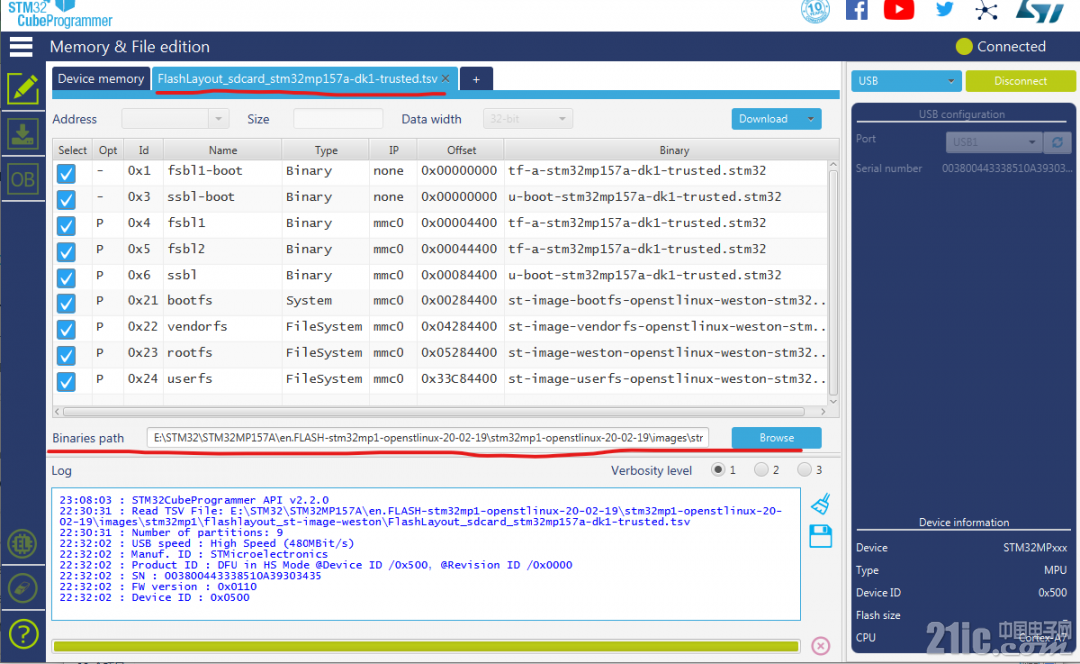Open Option Bytes OB icon
1080x664 pixels.
23,180
